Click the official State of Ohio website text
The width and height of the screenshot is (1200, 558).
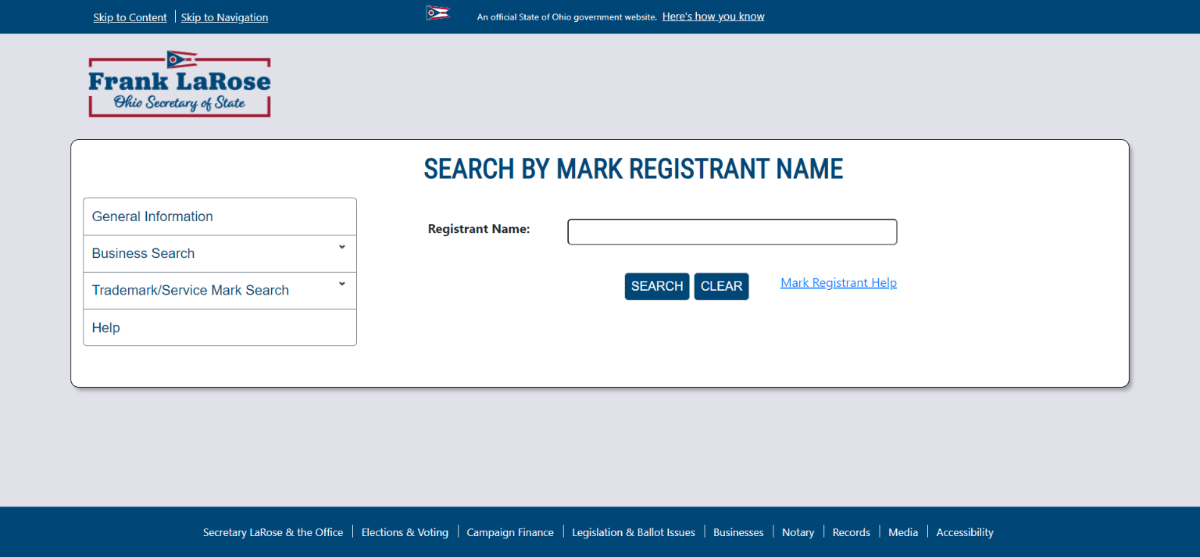point(567,17)
